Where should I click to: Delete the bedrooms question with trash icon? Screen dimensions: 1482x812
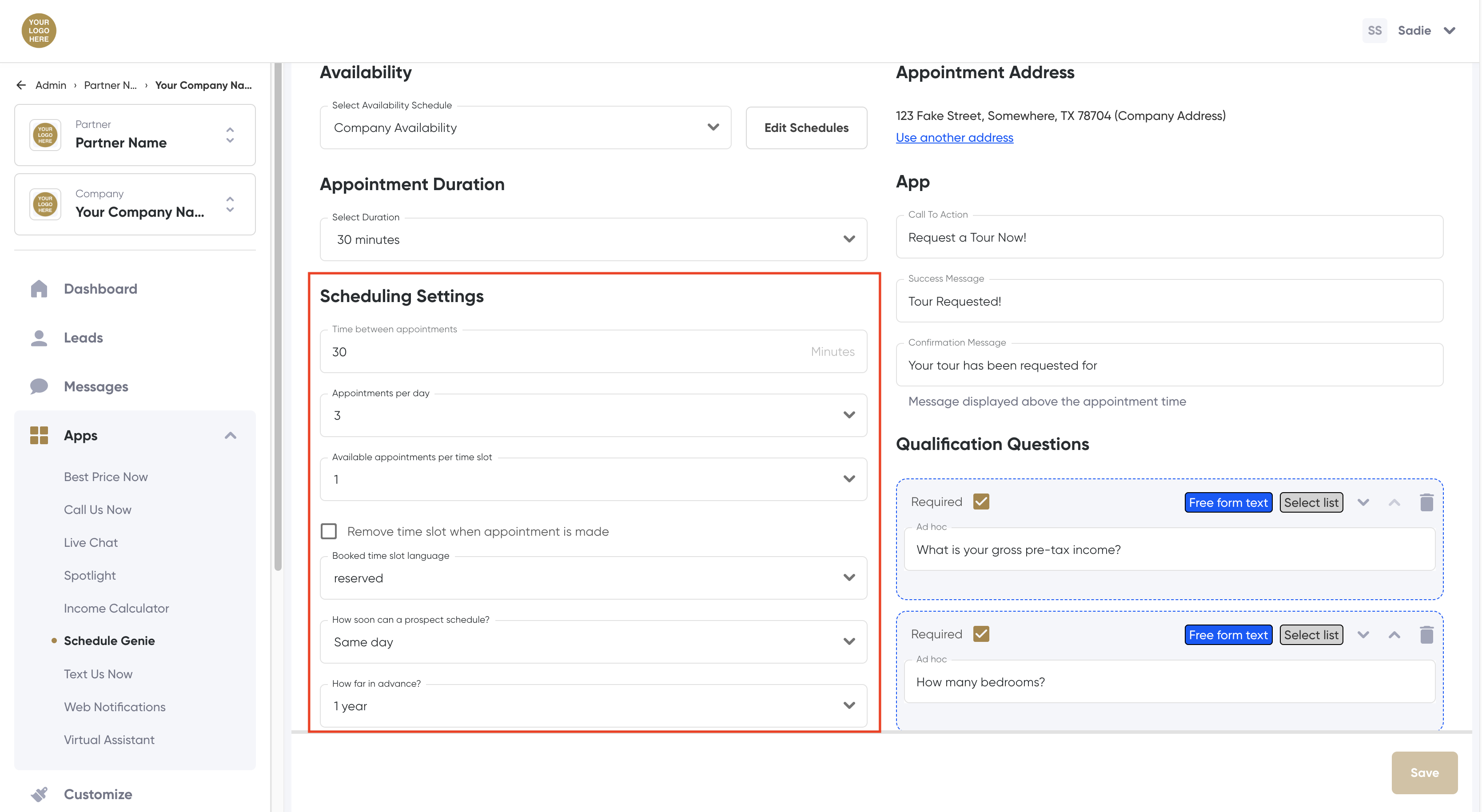click(x=1426, y=635)
